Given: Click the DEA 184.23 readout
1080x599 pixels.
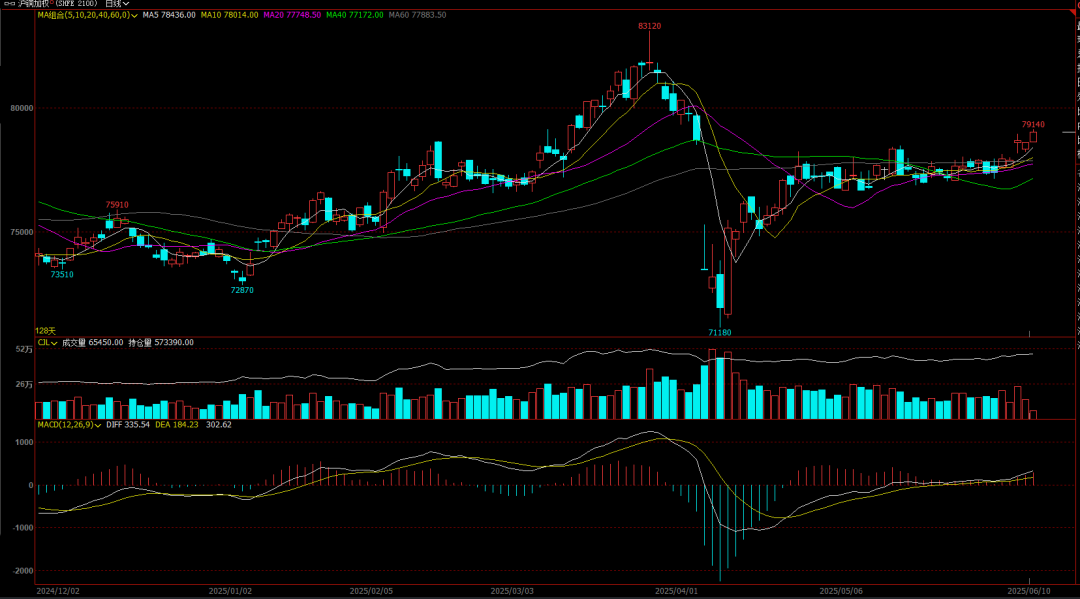Looking at the screenshot, I should tap(176, 425).
